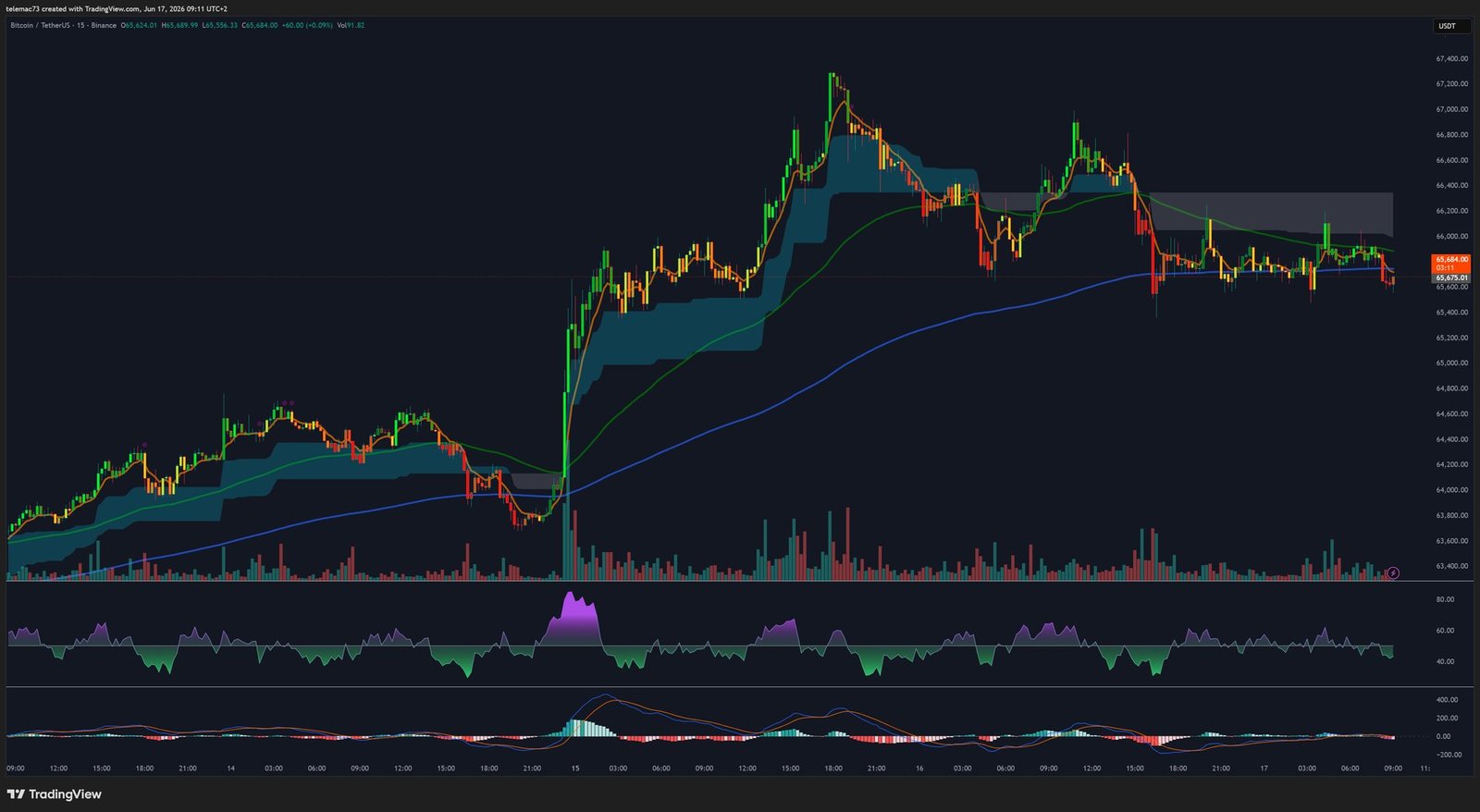Click the change value +60.00 (+0.09%)

(x=307, y=25)
